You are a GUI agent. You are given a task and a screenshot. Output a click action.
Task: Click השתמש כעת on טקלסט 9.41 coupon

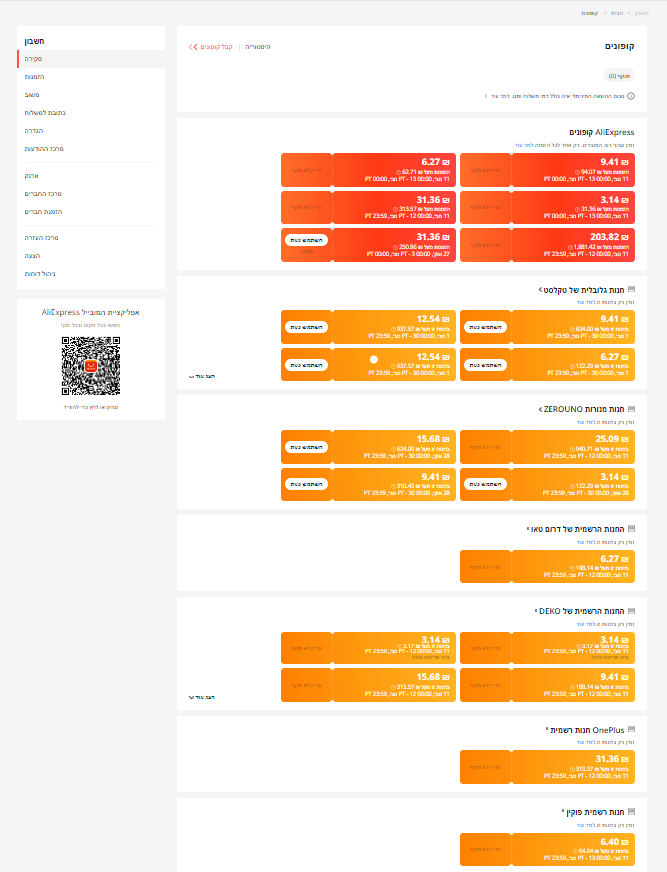pos(485,328)
